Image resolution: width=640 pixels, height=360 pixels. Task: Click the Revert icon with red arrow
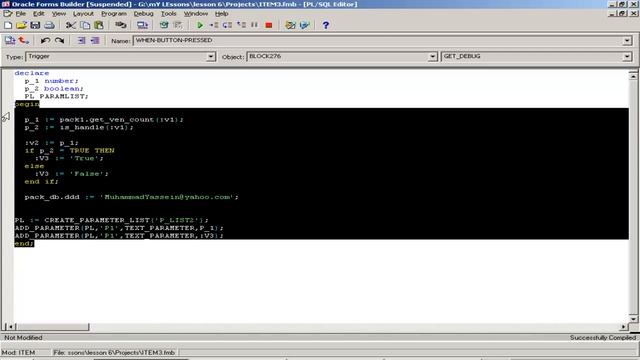[24, 40]
